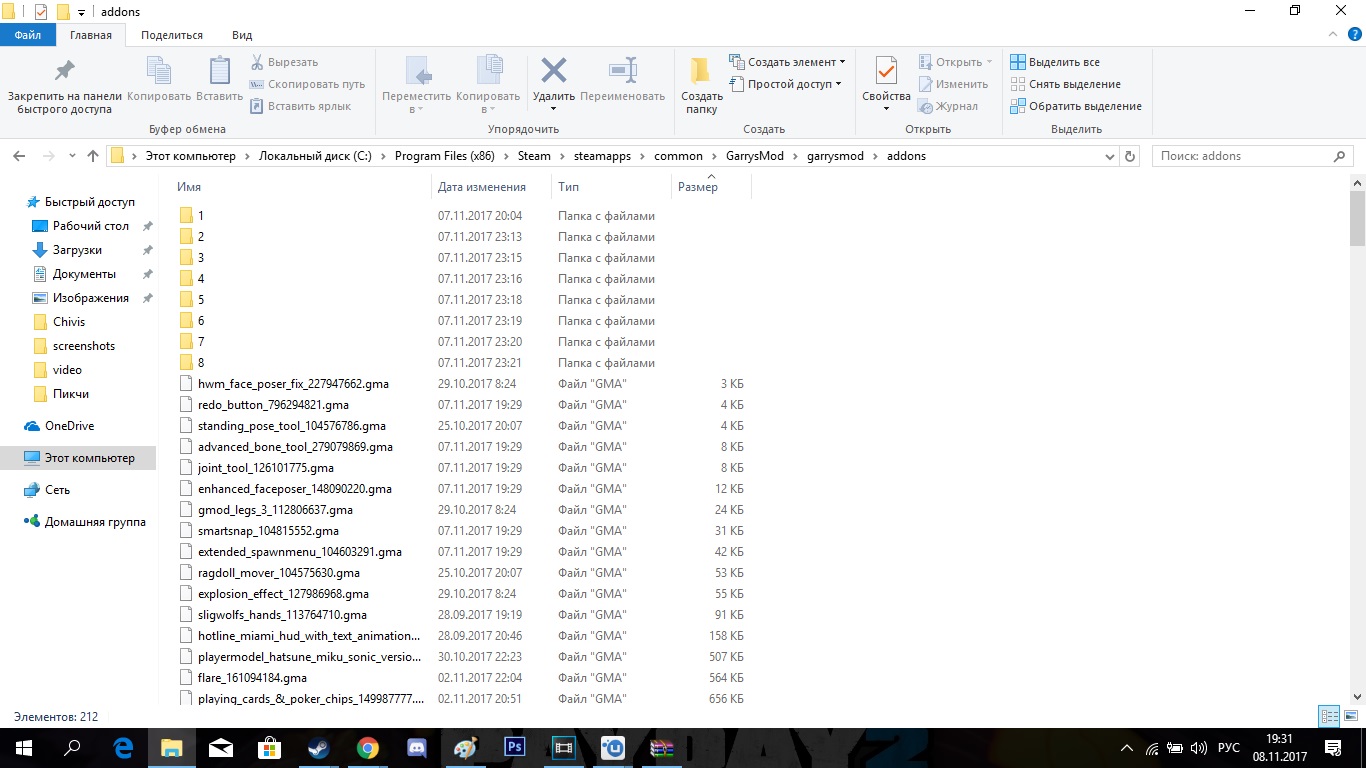The image size is (1366, 768).
Task: Click the Properties (Свойства) icon
Action: click(x=886, y=71)
